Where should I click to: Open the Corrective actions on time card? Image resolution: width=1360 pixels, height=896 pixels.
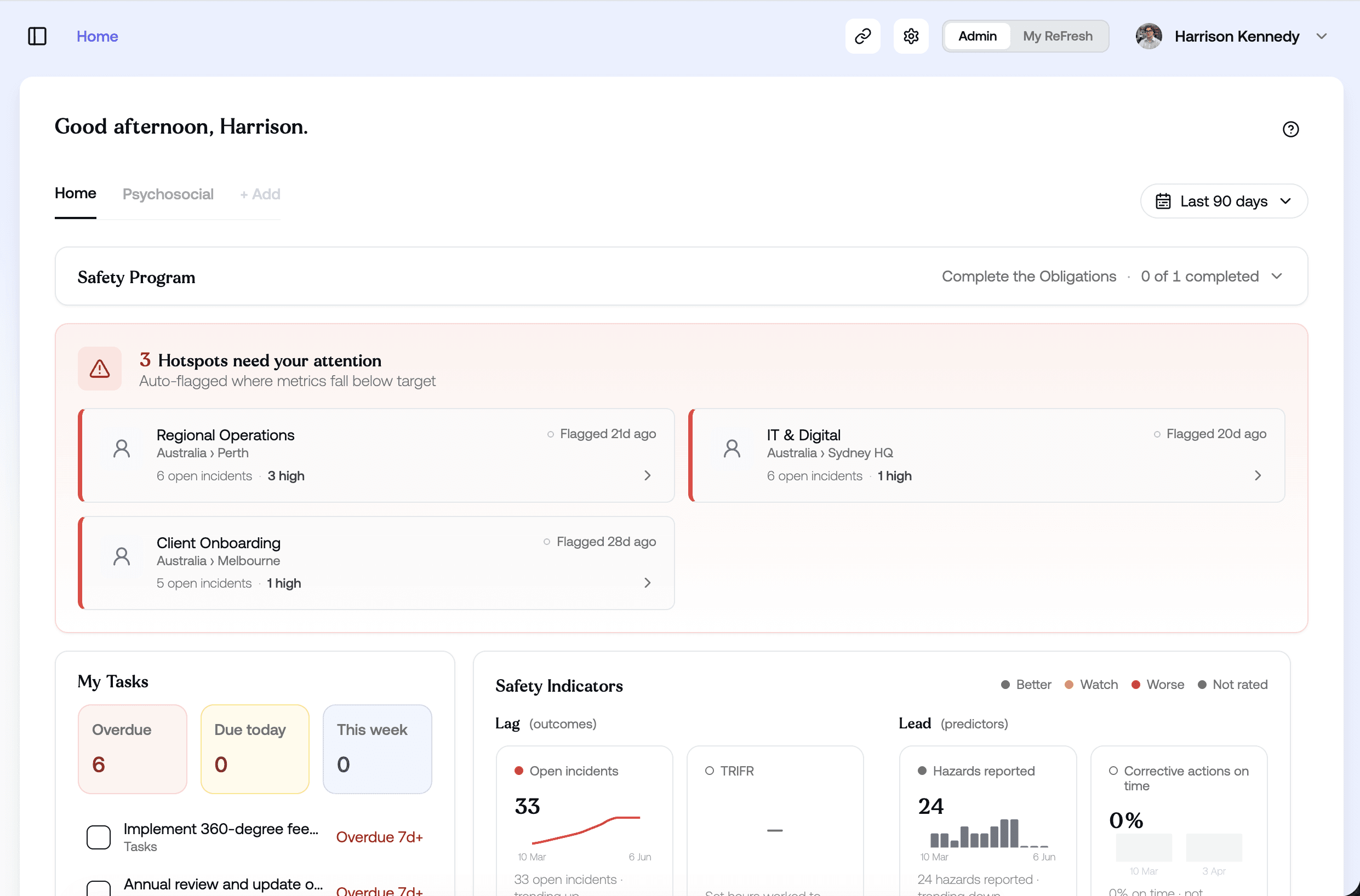click(1179, 820)
